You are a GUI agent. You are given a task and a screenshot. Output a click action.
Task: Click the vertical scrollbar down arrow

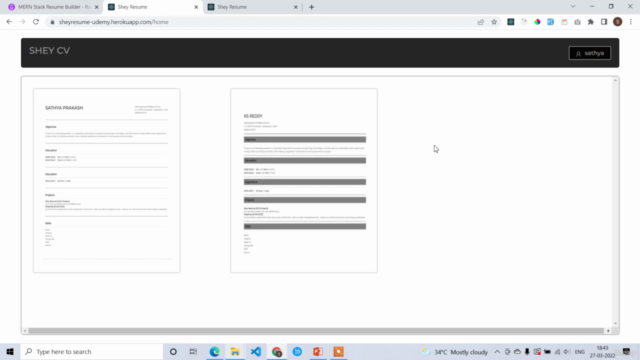tap(615, 323)
